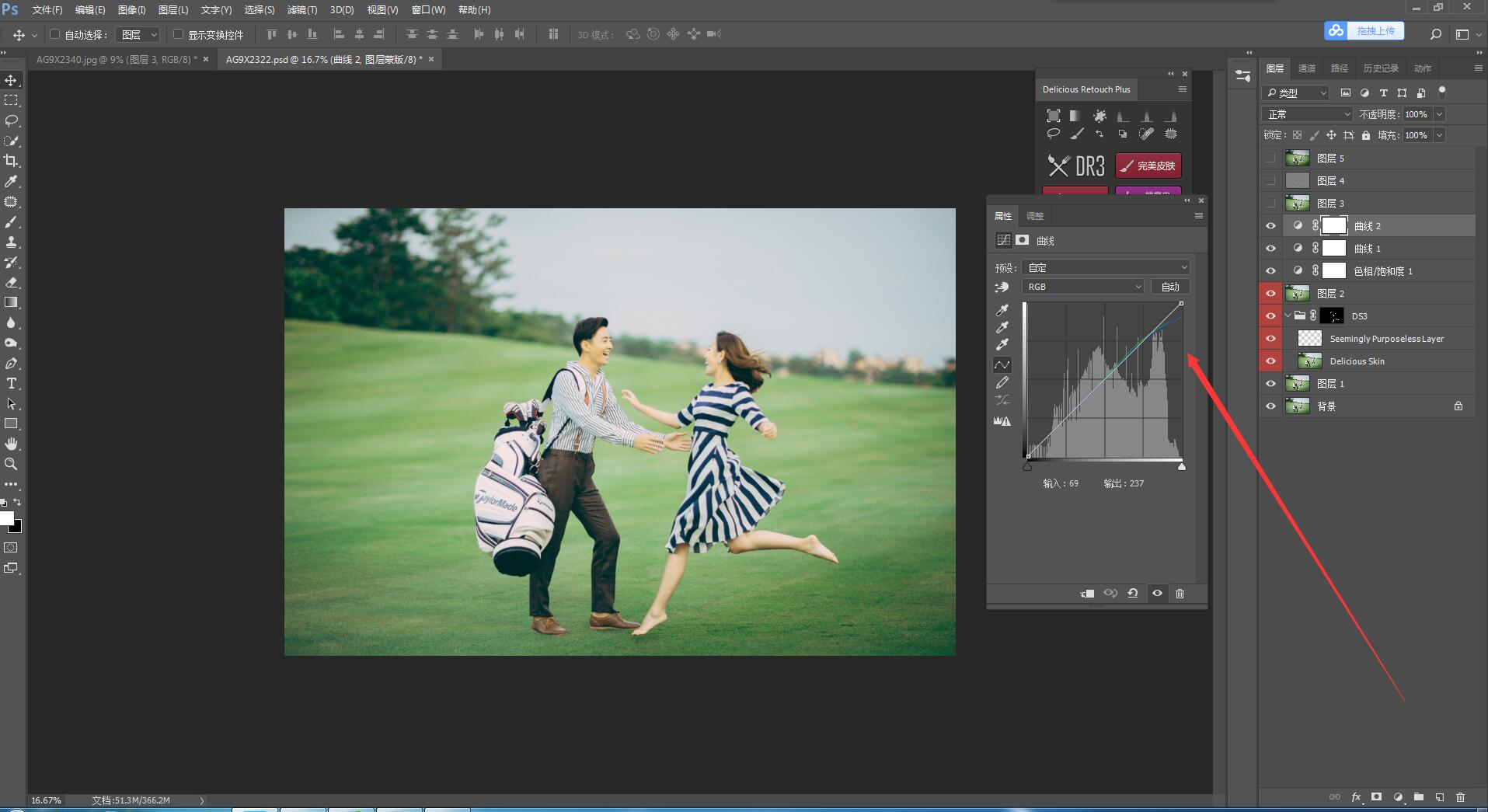
Task: Select the Hand tool
Action: coord(11,444)
